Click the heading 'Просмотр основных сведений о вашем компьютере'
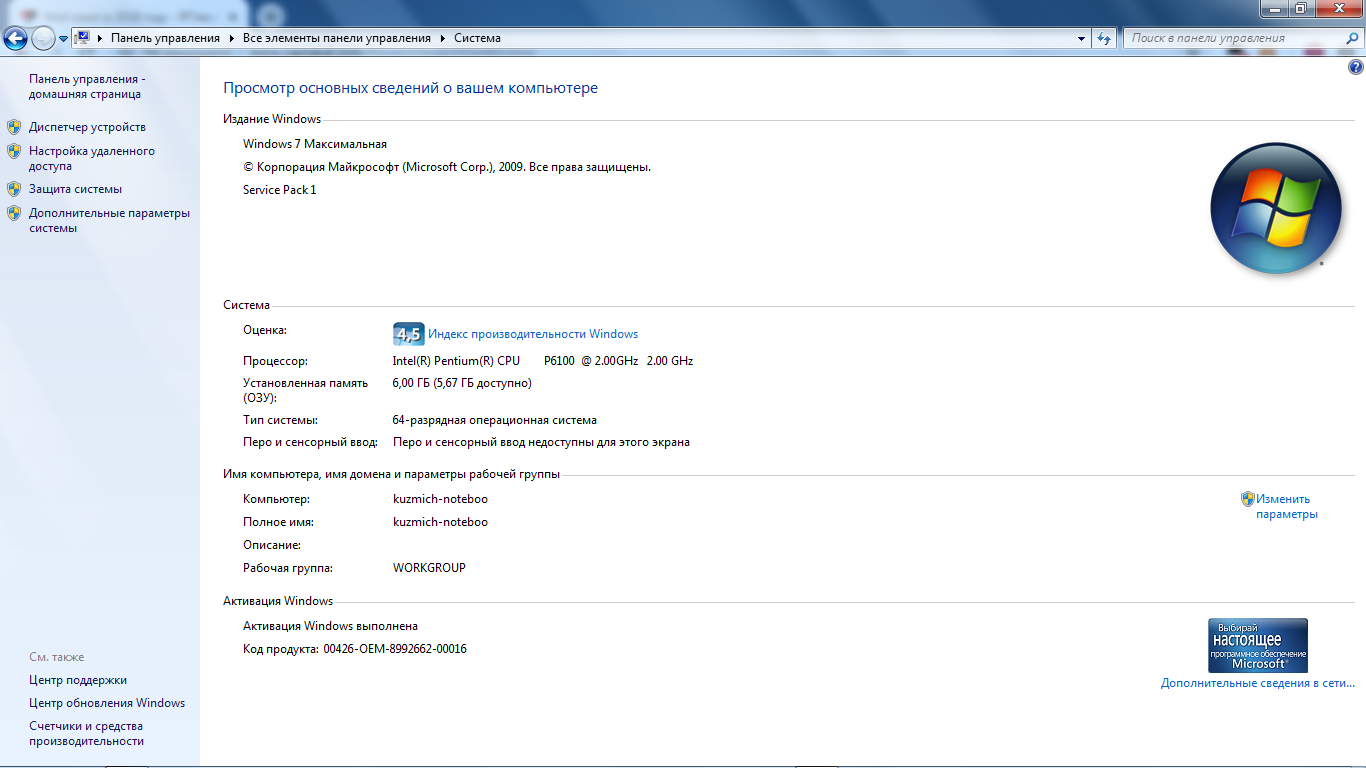1366x768 pixels. (410, 88)
